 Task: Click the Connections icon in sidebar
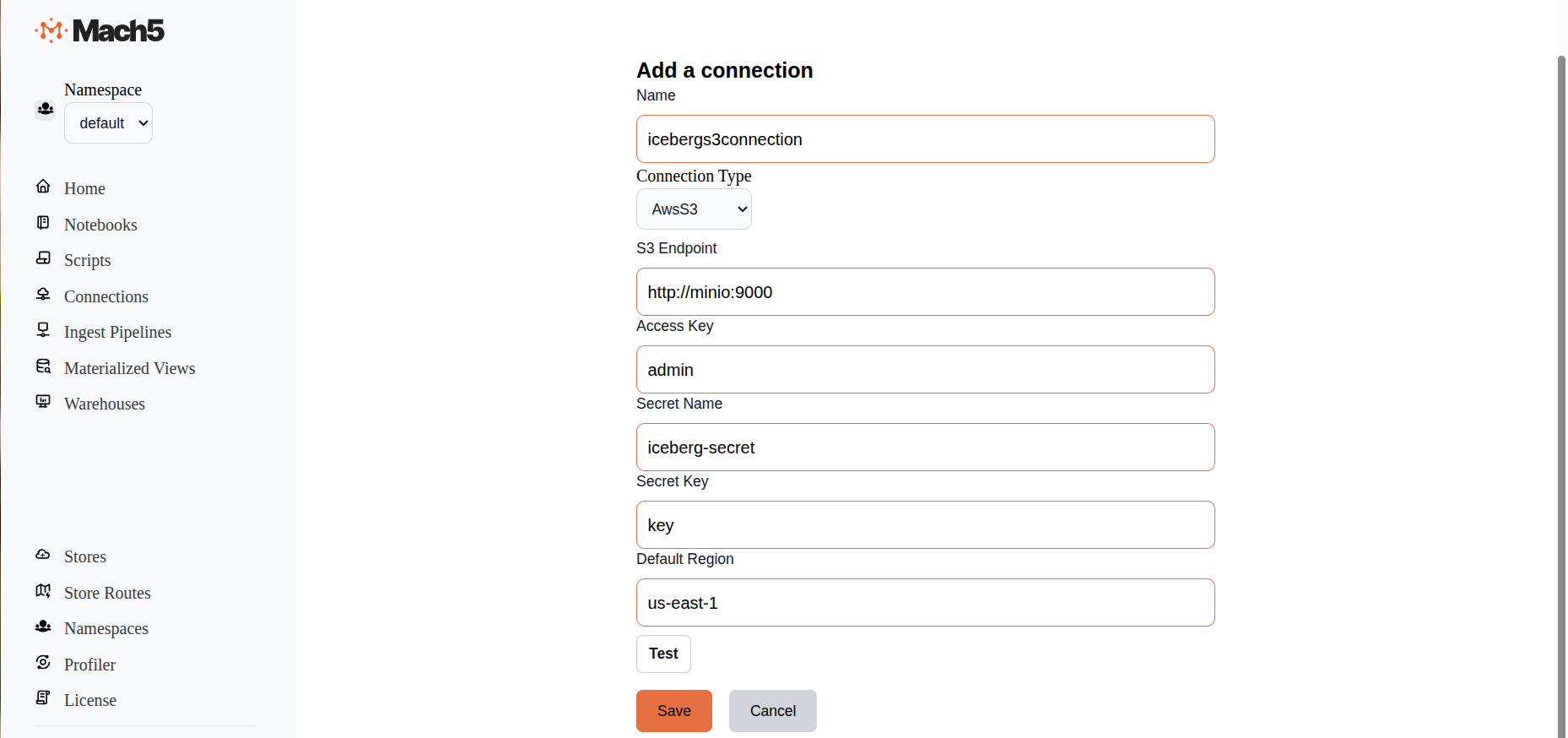coord(43,295)
